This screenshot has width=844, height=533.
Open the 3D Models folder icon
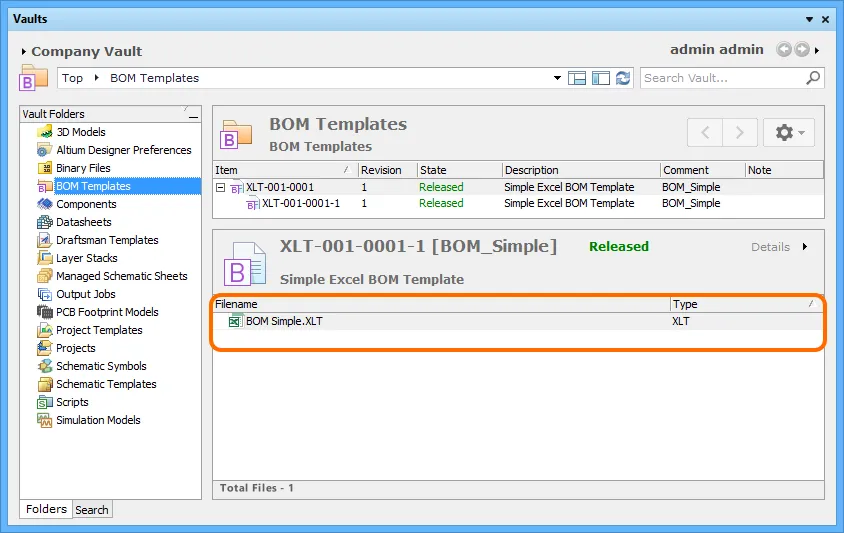pos(45,132)
